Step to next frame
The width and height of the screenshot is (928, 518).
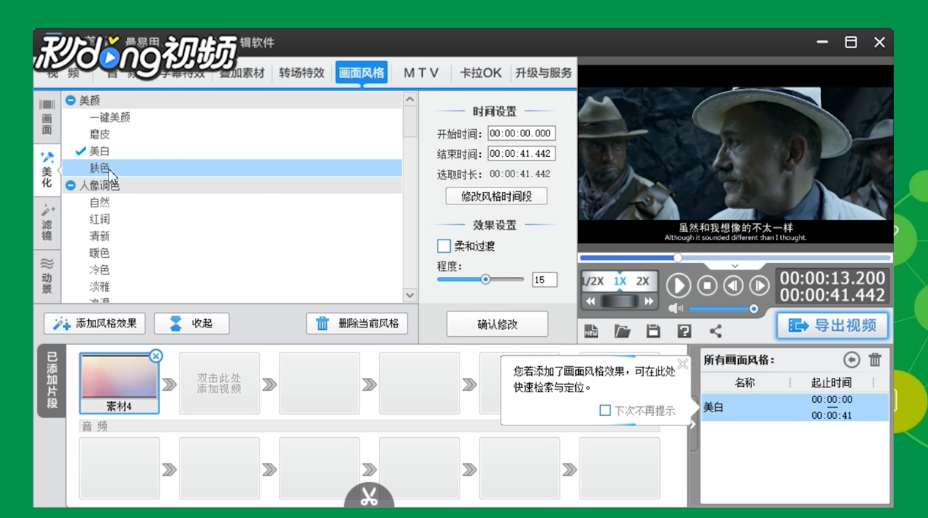[x=759, y=286]
